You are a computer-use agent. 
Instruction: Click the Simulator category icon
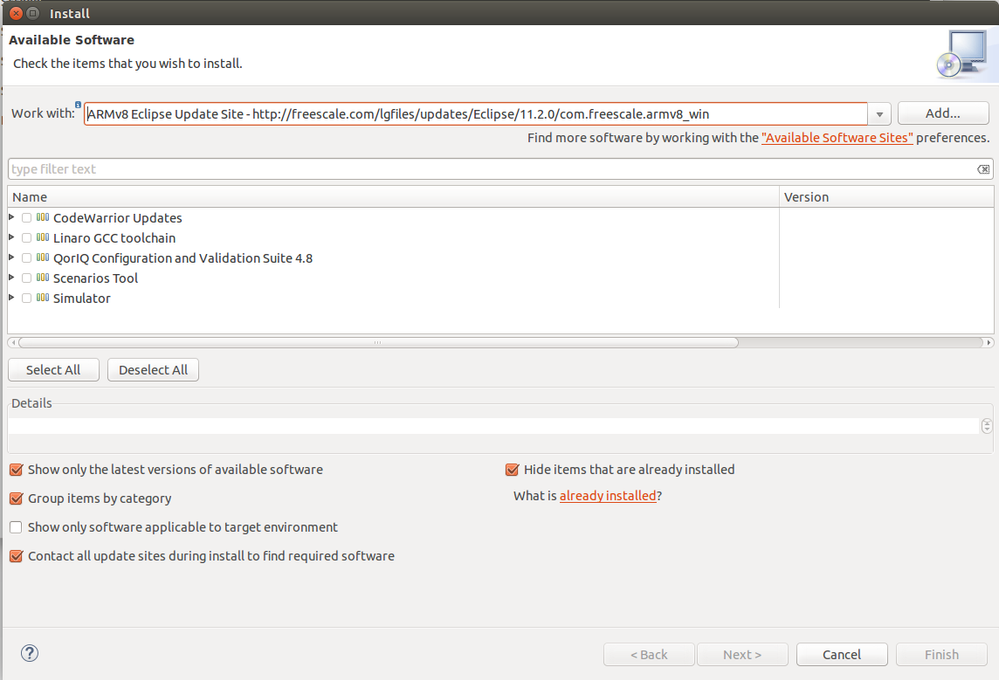click(42, 298)
